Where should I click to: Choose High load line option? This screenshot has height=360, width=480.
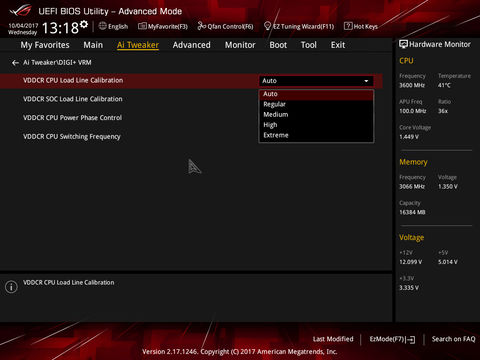coord(316,125)
